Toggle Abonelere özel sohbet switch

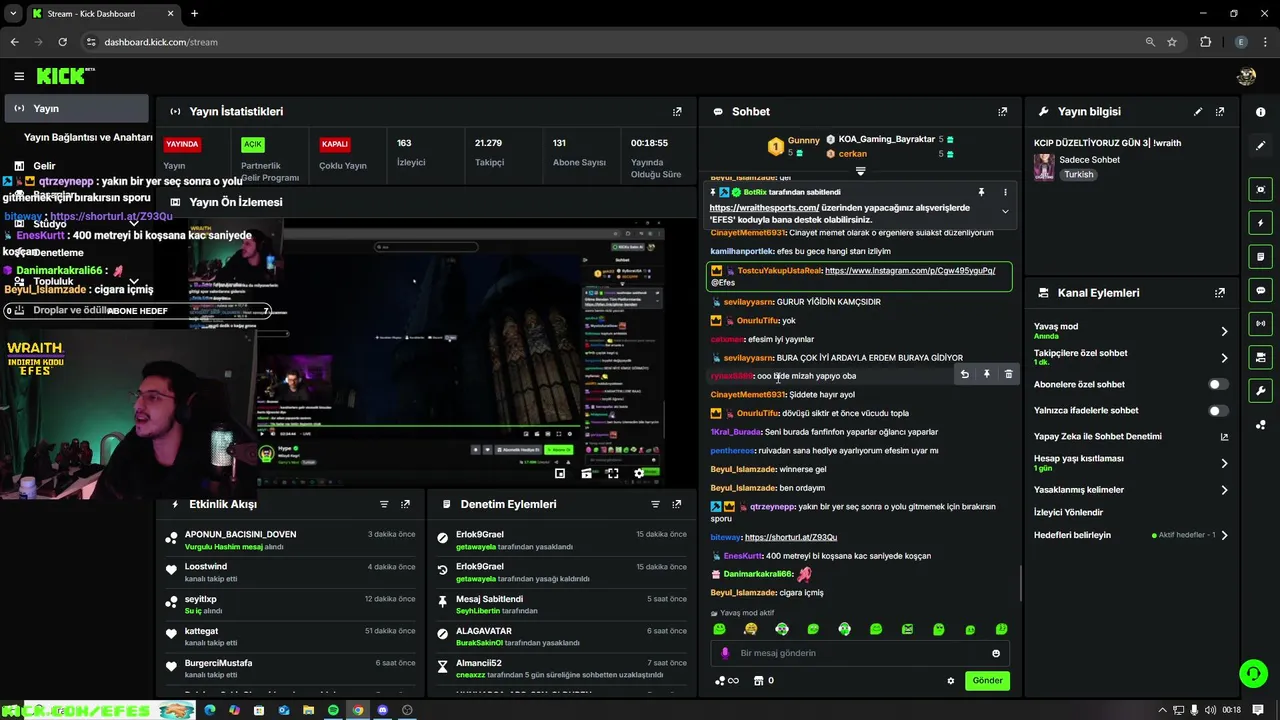coord(1218,384)
